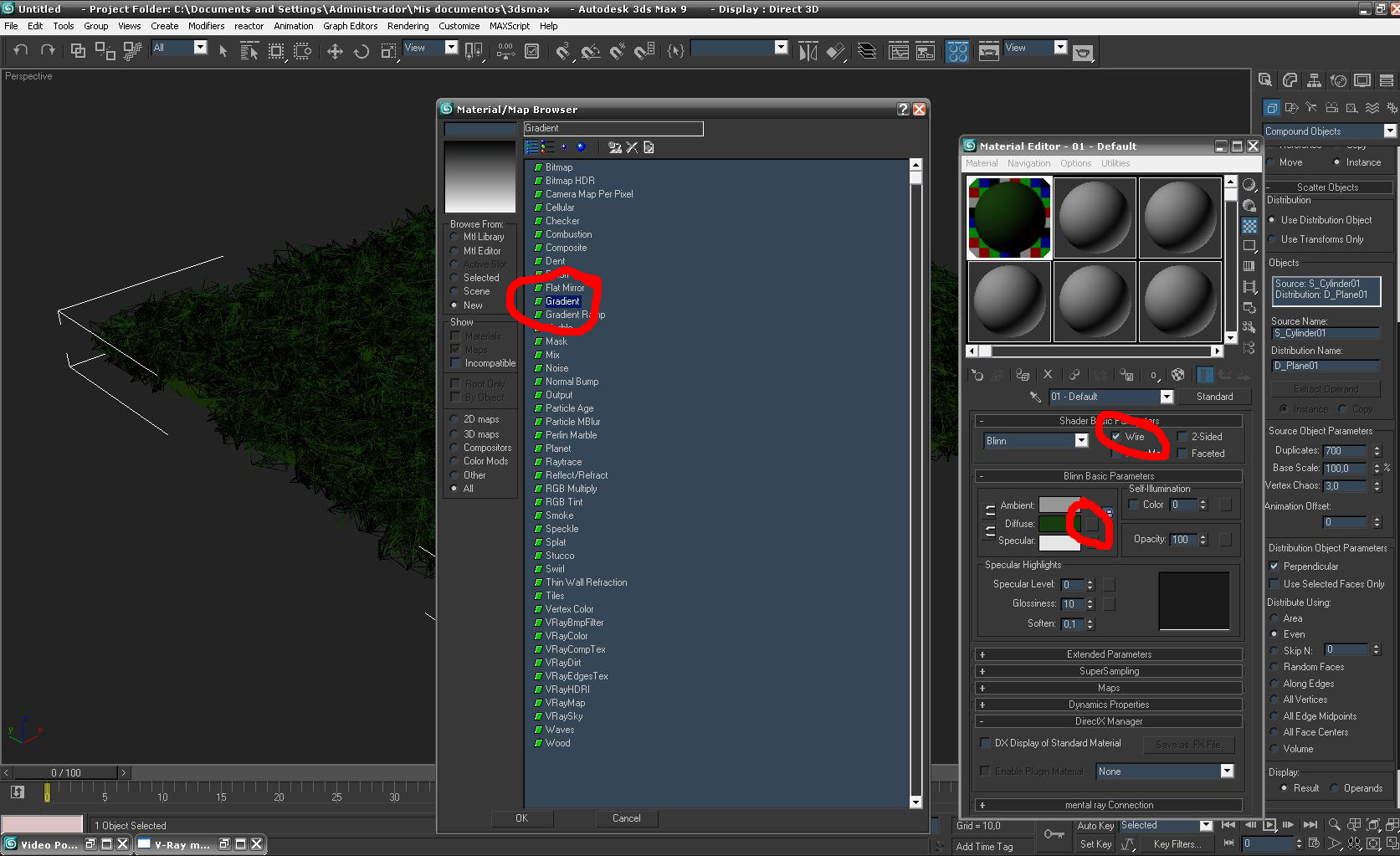The image size is (1400, 856).
Task: Open Curve Editor from the toolbar
Action: pos(899,51)
